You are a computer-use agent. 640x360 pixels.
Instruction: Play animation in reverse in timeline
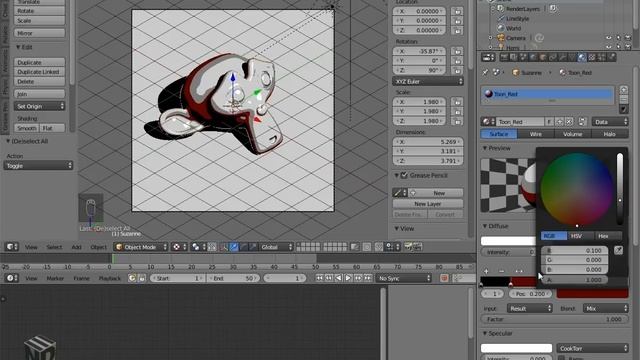[338, 278]
